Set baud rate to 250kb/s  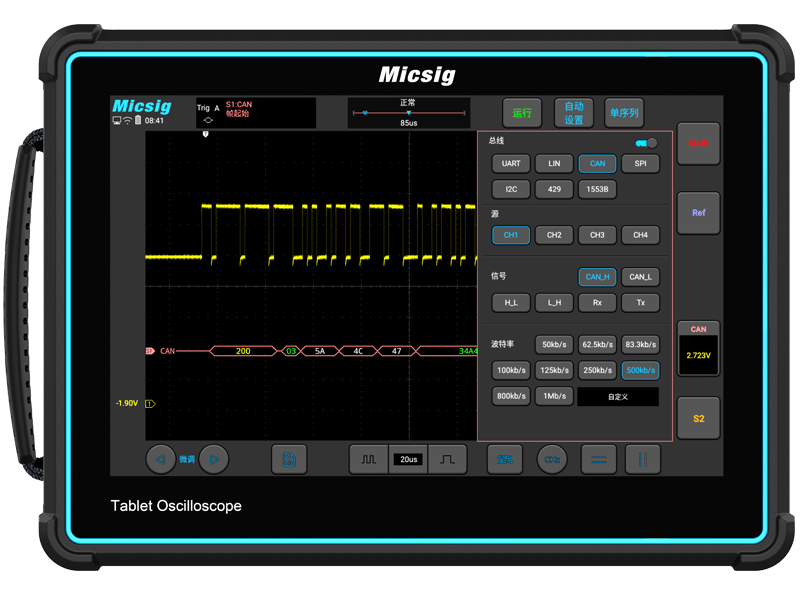[598, 370]
